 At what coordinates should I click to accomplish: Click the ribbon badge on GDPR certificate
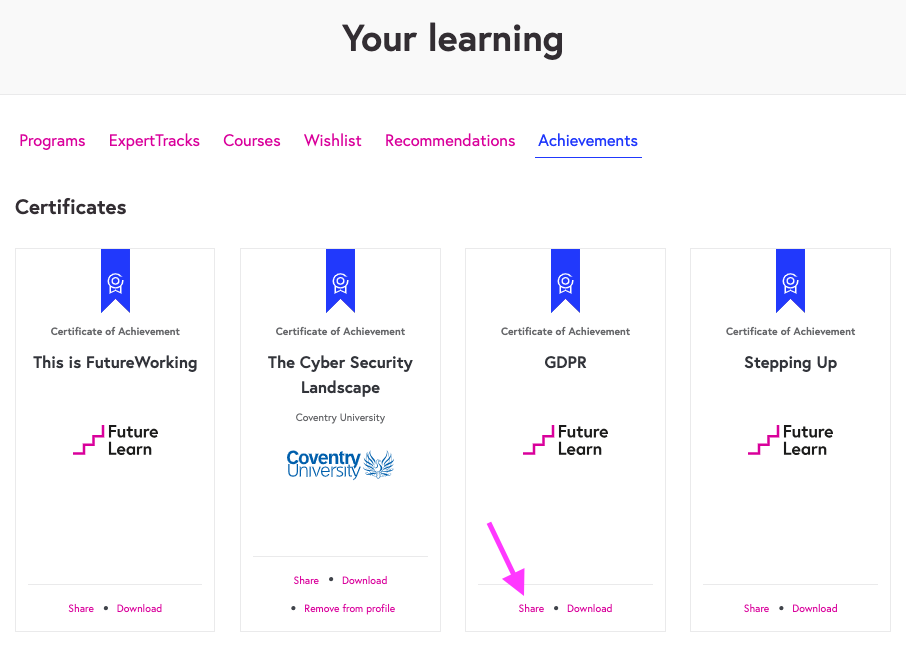tap(565, 280)
